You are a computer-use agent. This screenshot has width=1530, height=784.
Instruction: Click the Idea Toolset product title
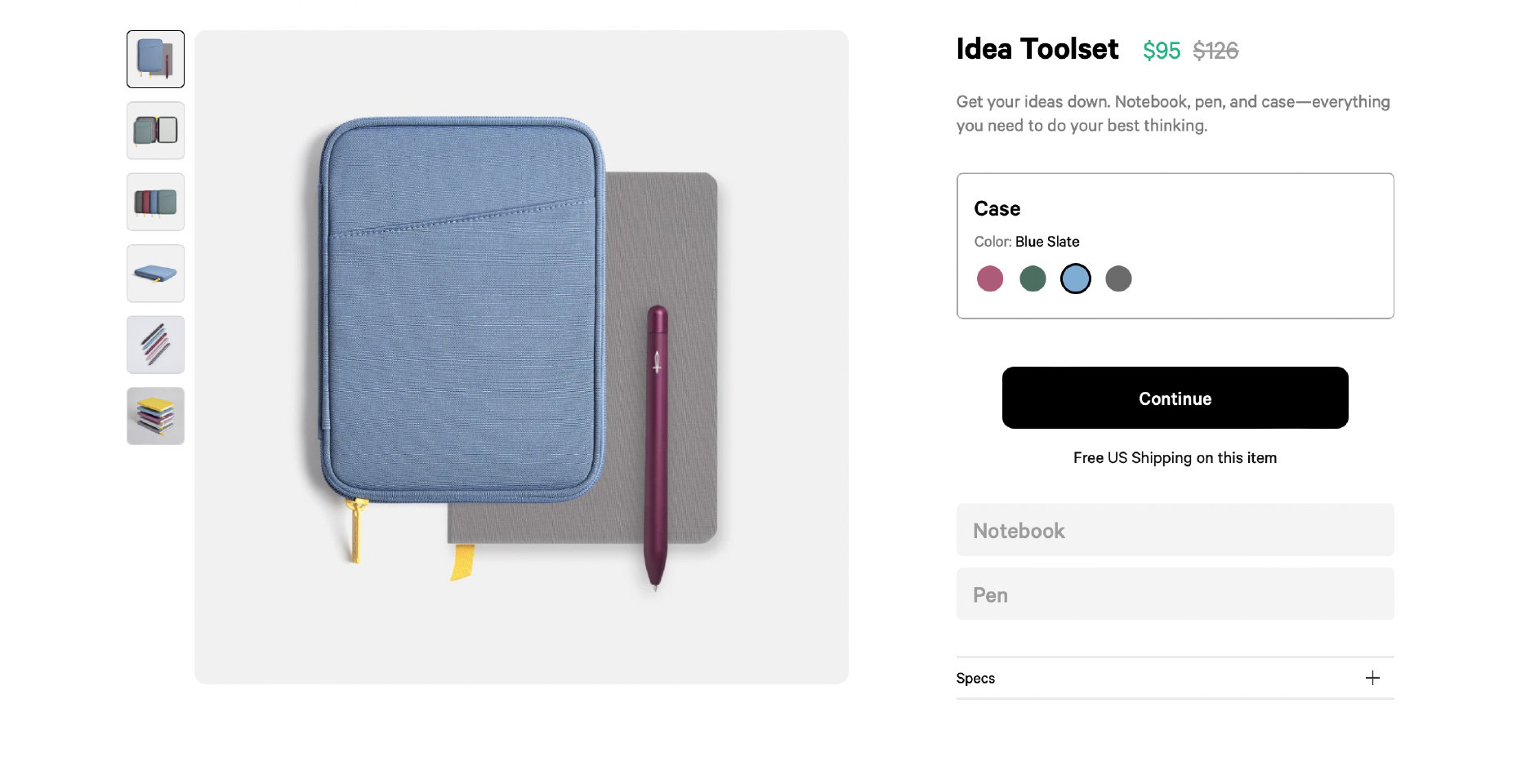point(1037,49)
